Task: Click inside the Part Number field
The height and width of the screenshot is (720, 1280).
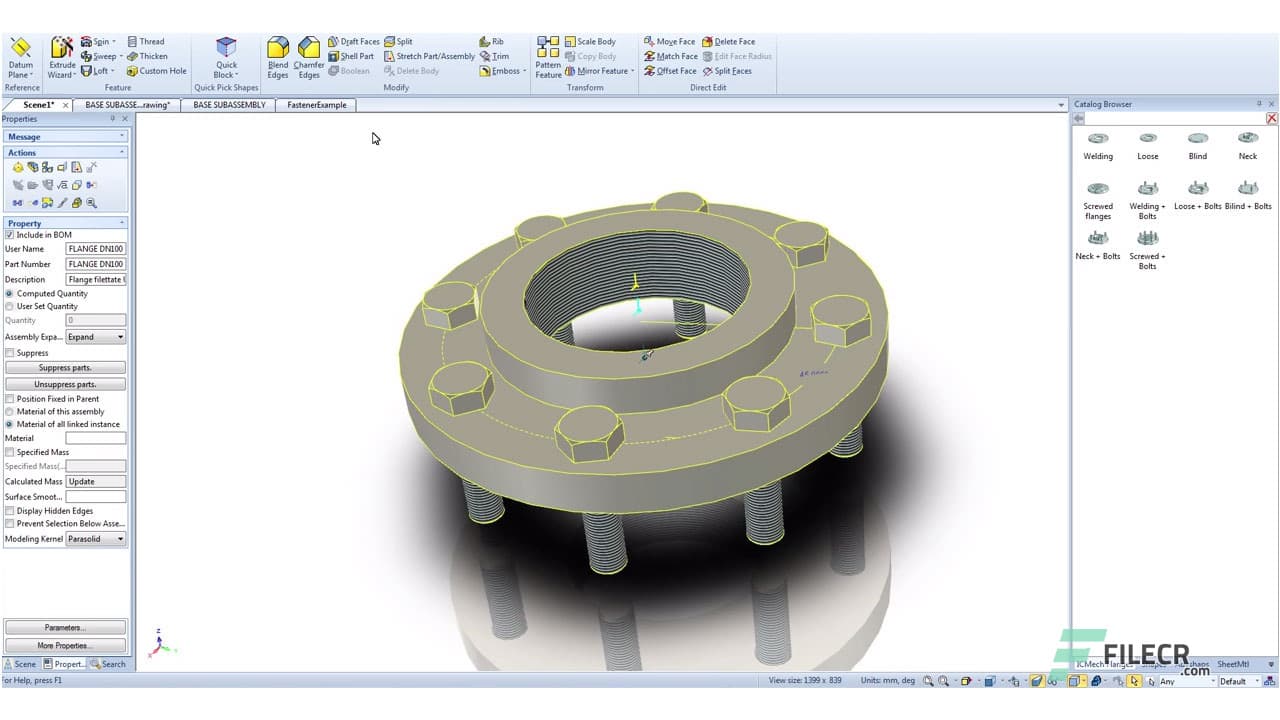Action: 95,263
